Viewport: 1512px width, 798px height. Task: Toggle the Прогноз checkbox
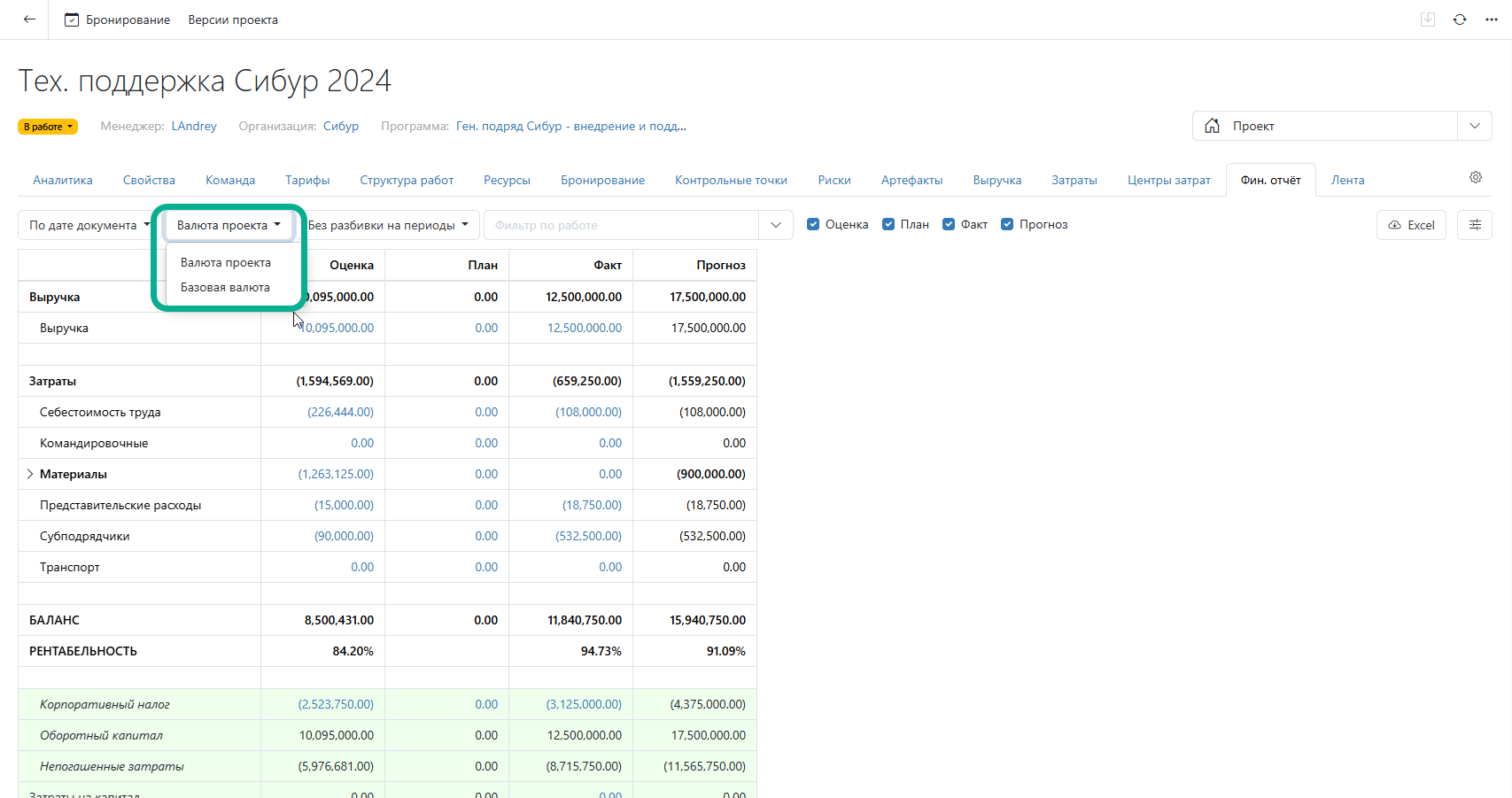pyautogui.click(x=1007, y=224)
